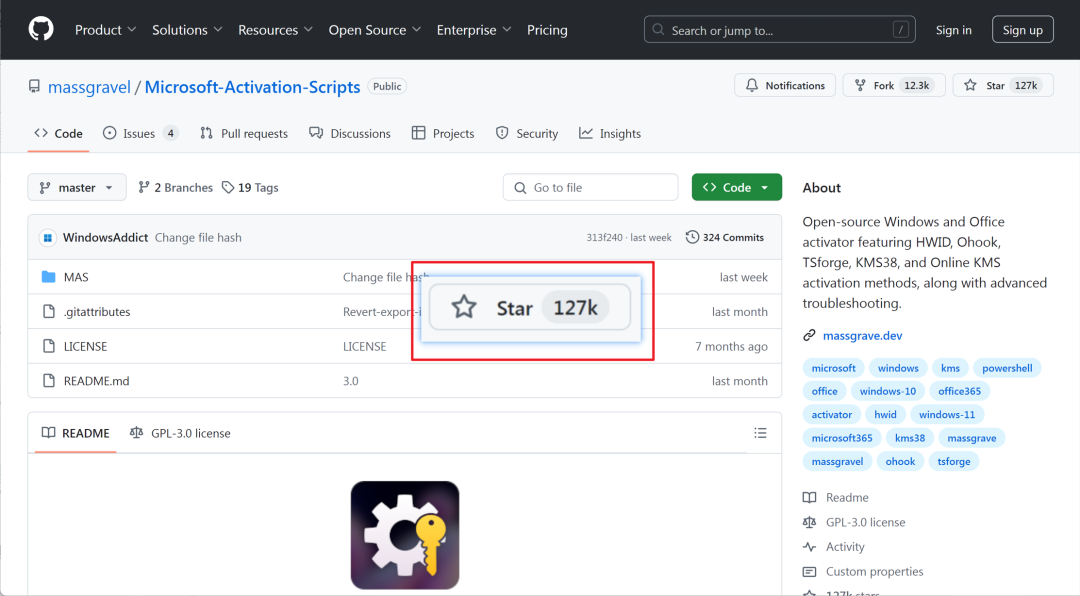
Task: View the 324 Commits history
Action: 725,238
